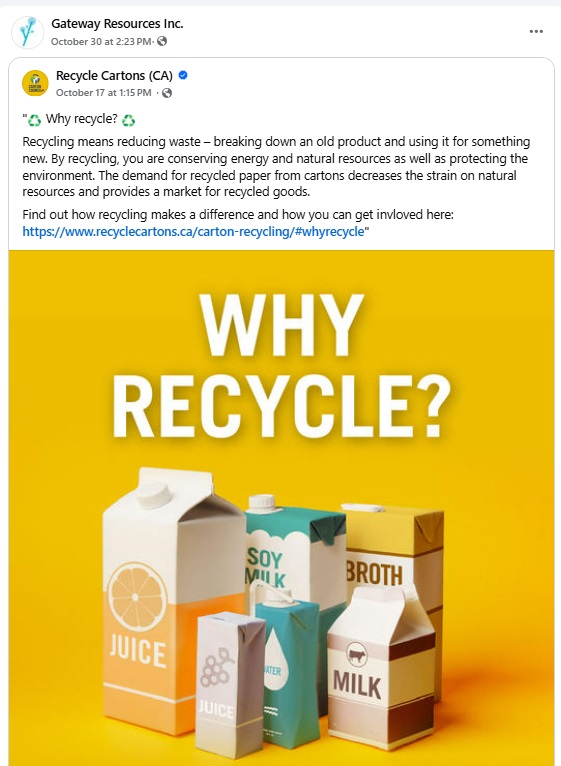The width and height of the screenshot is (561, 766).
Task: Click the globe privacy icon beside October 30
Action: (x=162, y=42)
